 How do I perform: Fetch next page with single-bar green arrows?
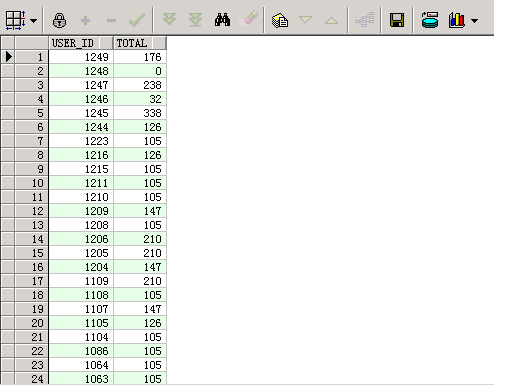click(x=169, y=19)
